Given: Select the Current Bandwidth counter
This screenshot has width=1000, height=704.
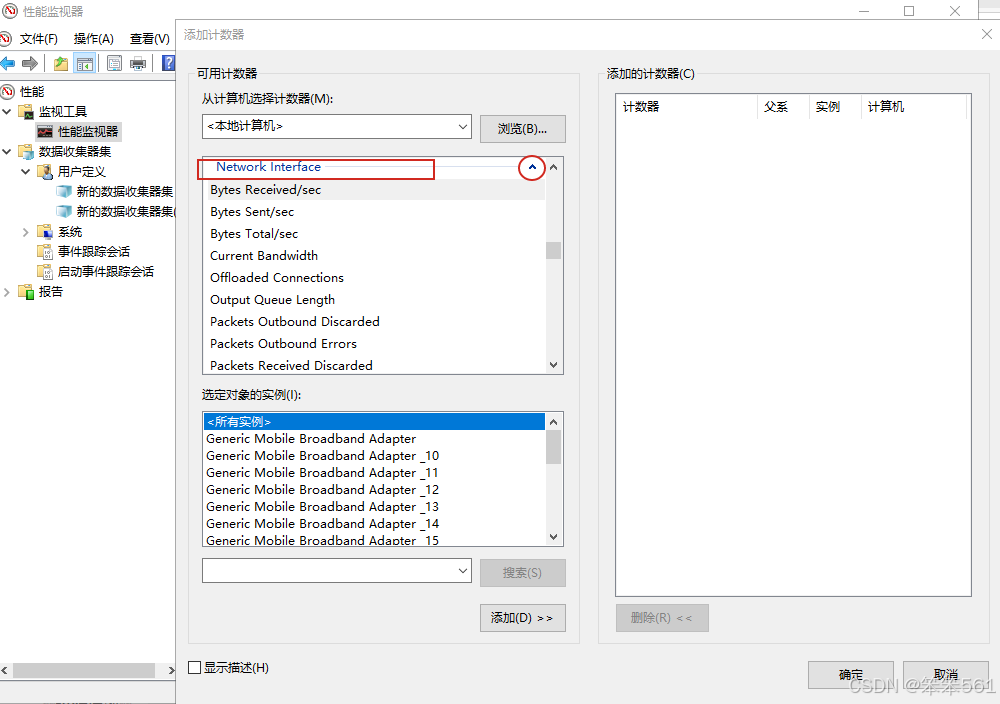Looking at the screenshot, I should click(374, 256).
